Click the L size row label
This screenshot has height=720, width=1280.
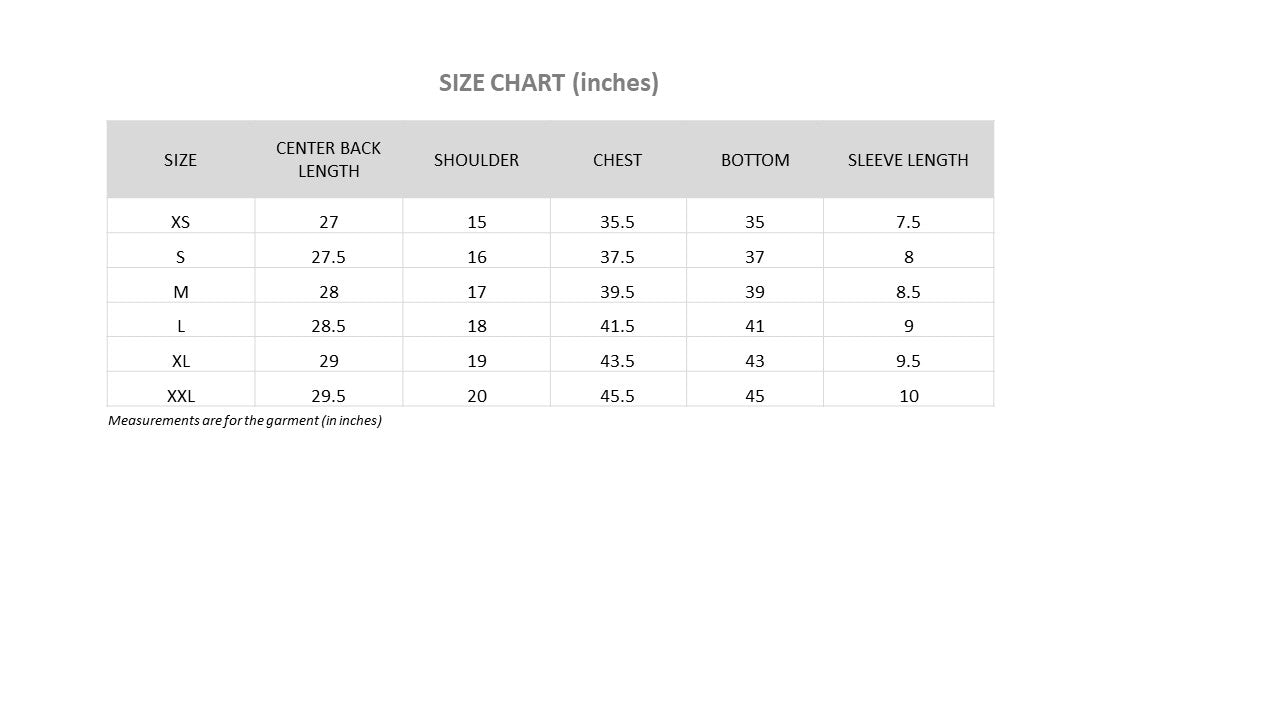point(180,326)
